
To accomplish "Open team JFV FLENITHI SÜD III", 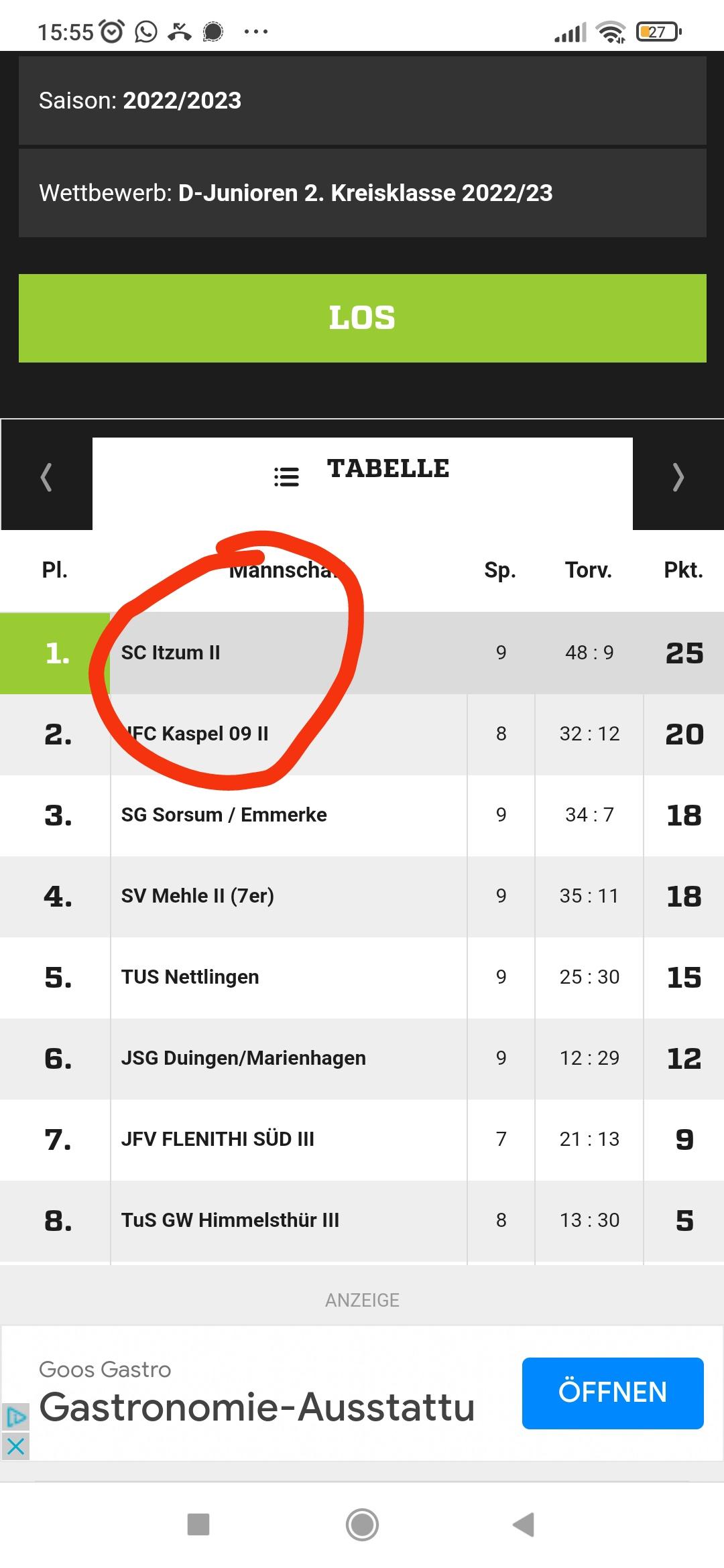I will 217,1139.
